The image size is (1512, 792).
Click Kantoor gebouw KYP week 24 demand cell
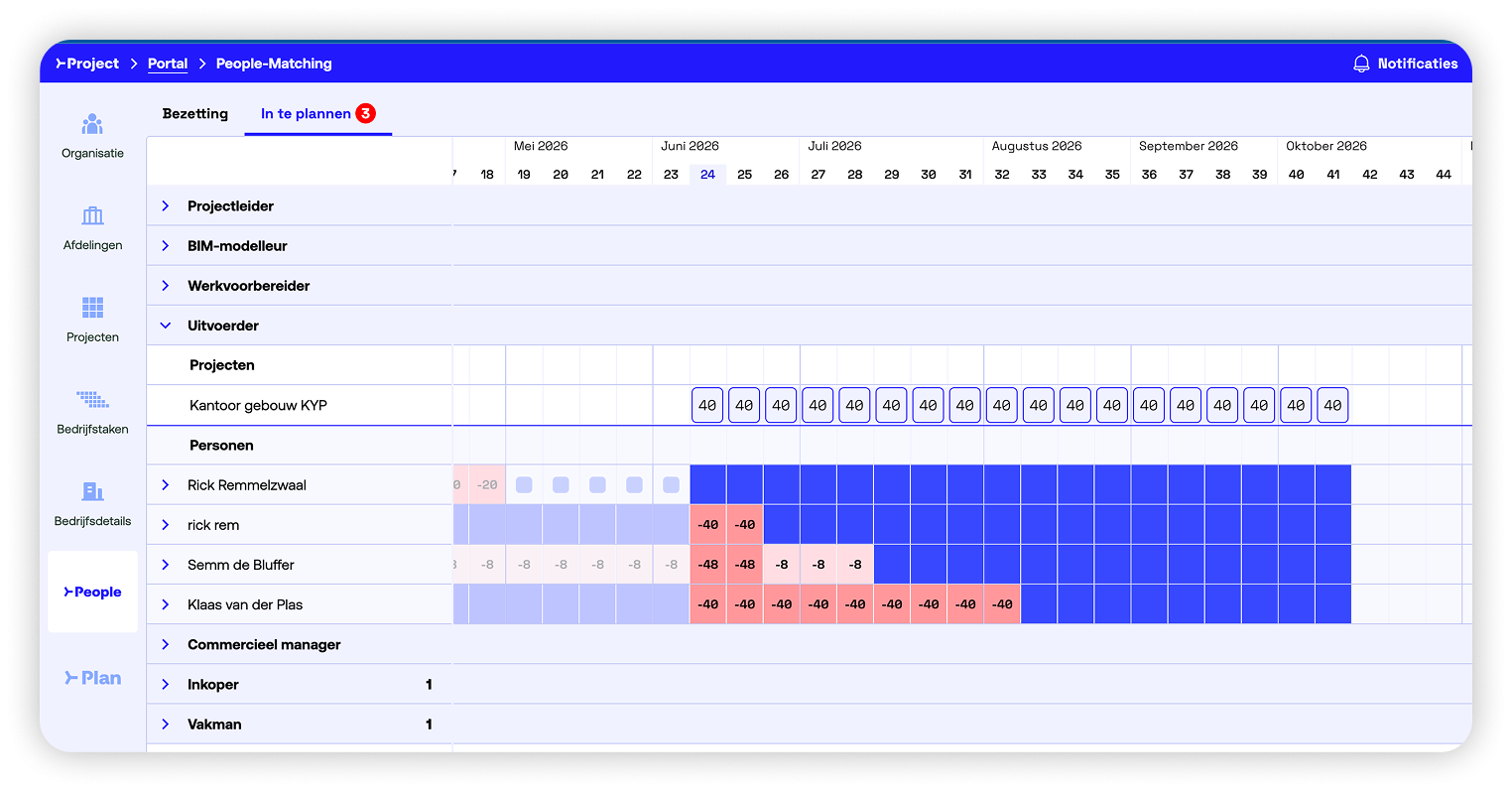point(707,405)
